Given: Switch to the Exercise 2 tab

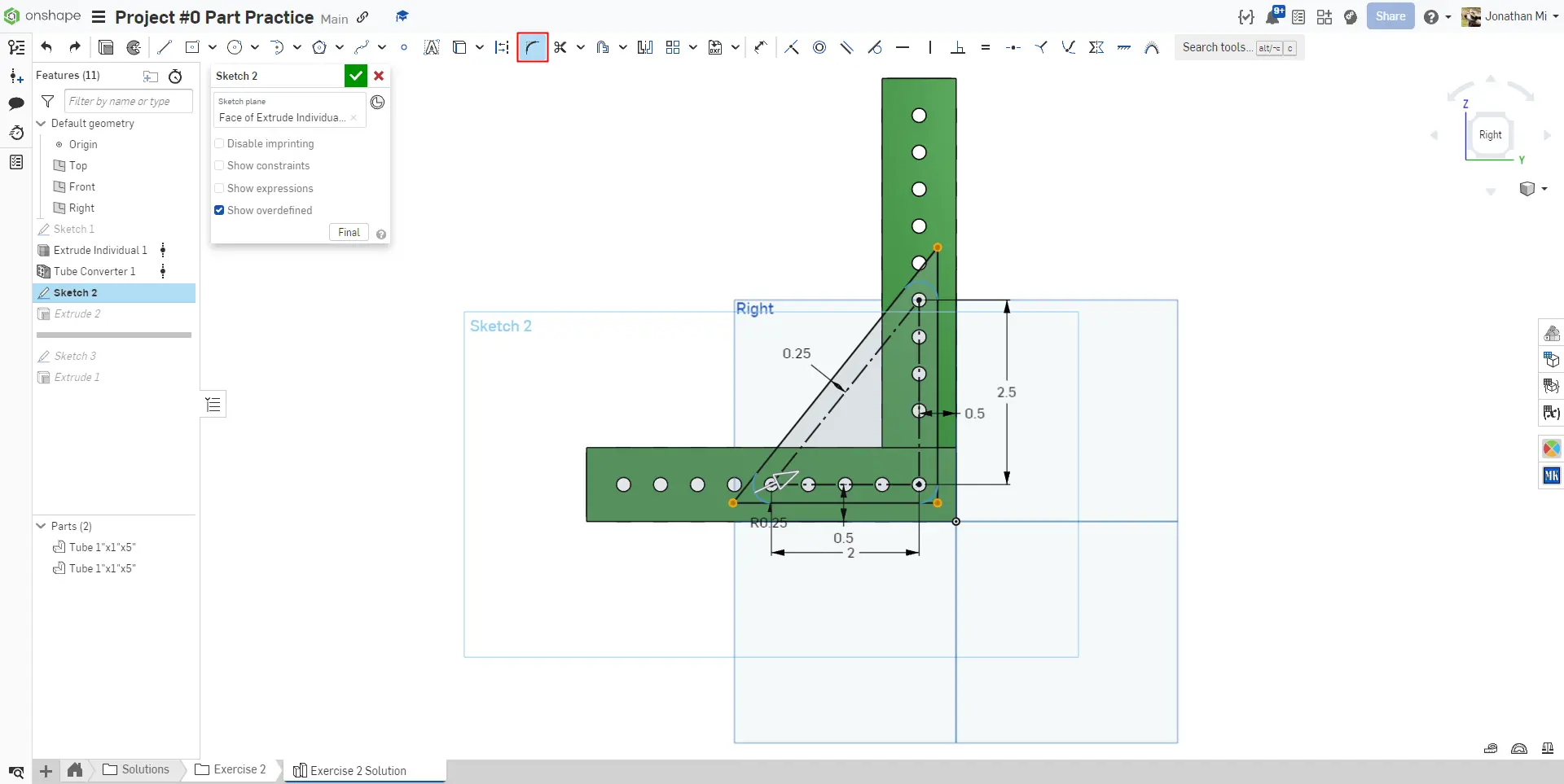Looking at the screenshot, I should coord(231,769).
